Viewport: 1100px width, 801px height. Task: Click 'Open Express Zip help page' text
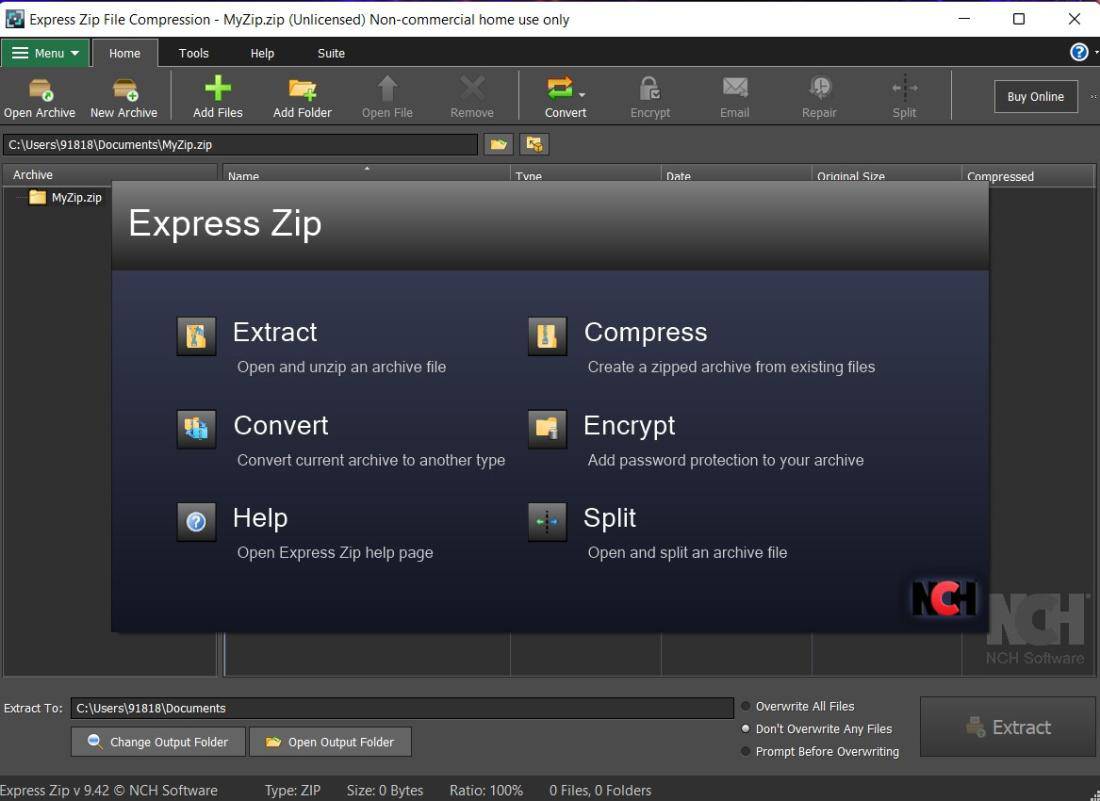(x=335, y=553)
